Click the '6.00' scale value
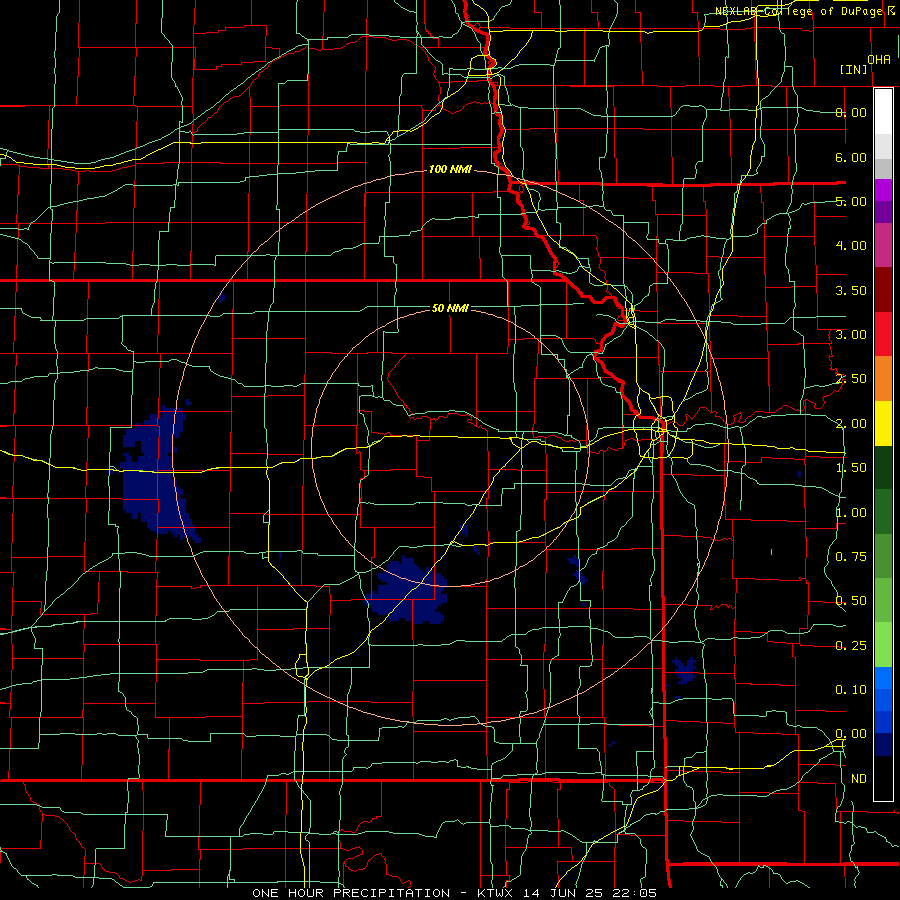900x900 pixels. pos(851,157)
